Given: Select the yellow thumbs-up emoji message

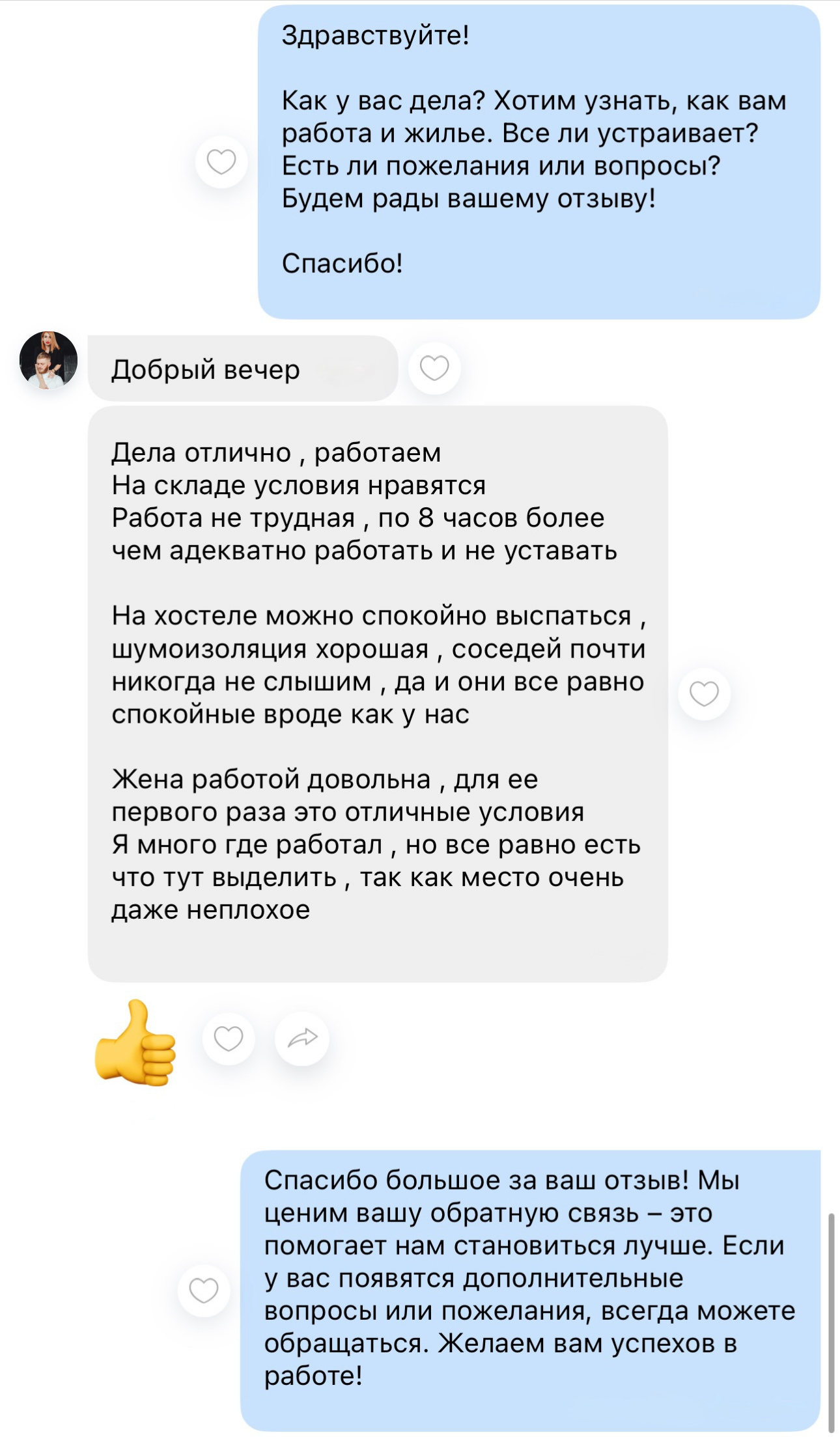Looking at the screenshot, I should pos(135,1042).
